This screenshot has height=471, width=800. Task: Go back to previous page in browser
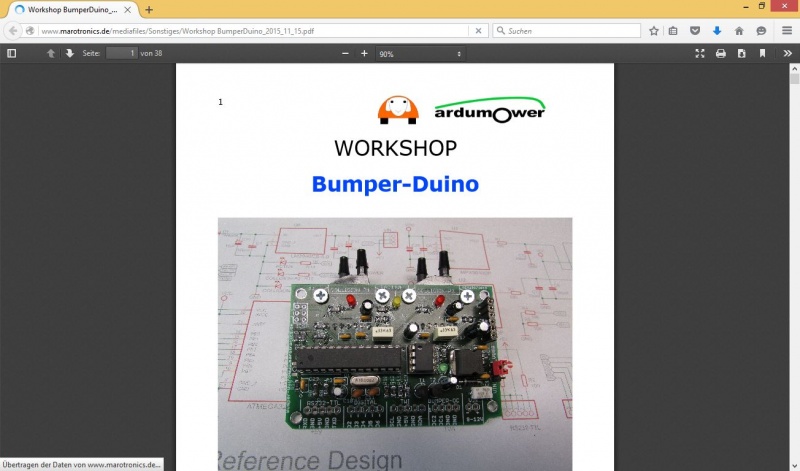coord(13,31)
